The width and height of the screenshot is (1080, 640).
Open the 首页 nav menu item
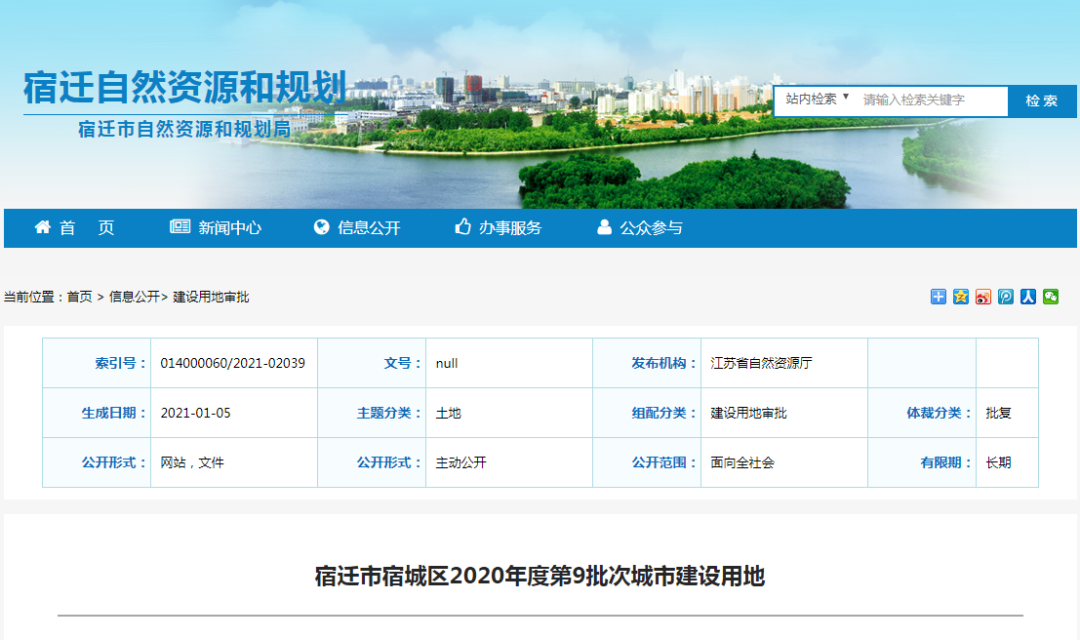click(87, 228)
